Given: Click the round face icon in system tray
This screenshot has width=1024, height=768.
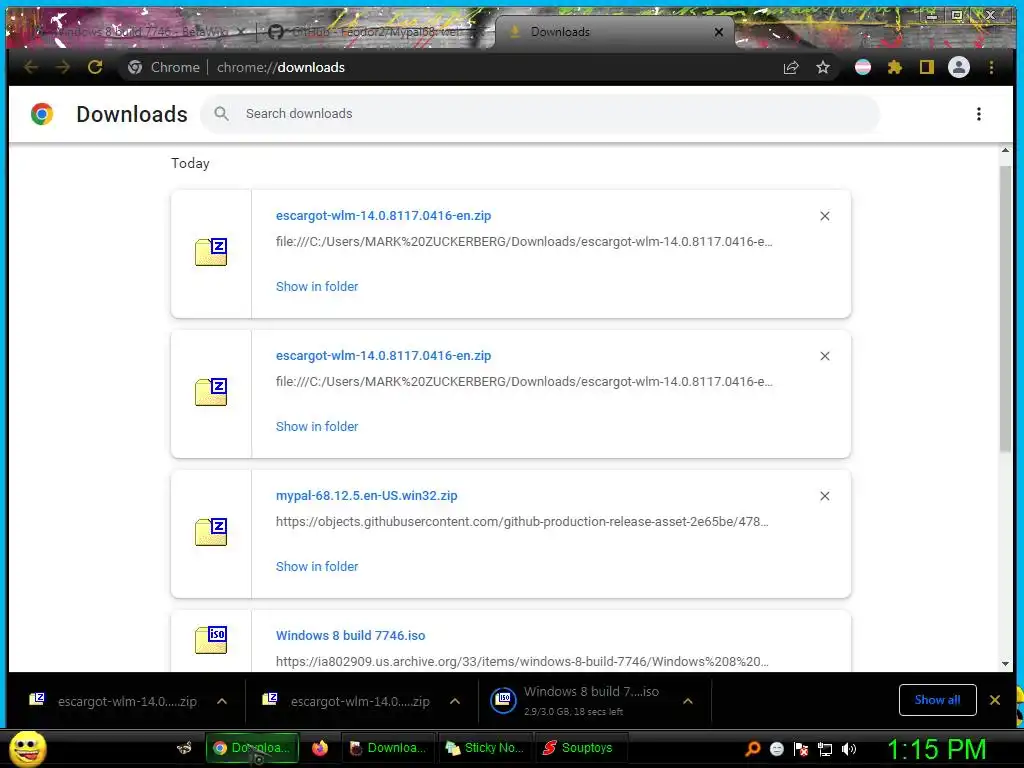Looking at the screenshot, I should coord(776,749).
